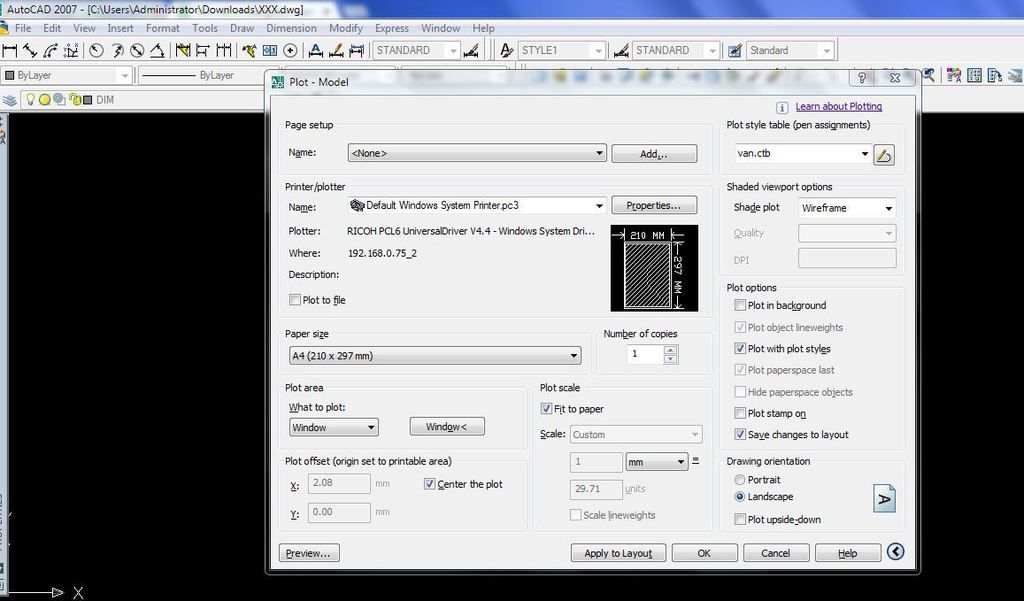
Task: Open plot style table van.ctb dropdown
Action: tap(803, 154)
